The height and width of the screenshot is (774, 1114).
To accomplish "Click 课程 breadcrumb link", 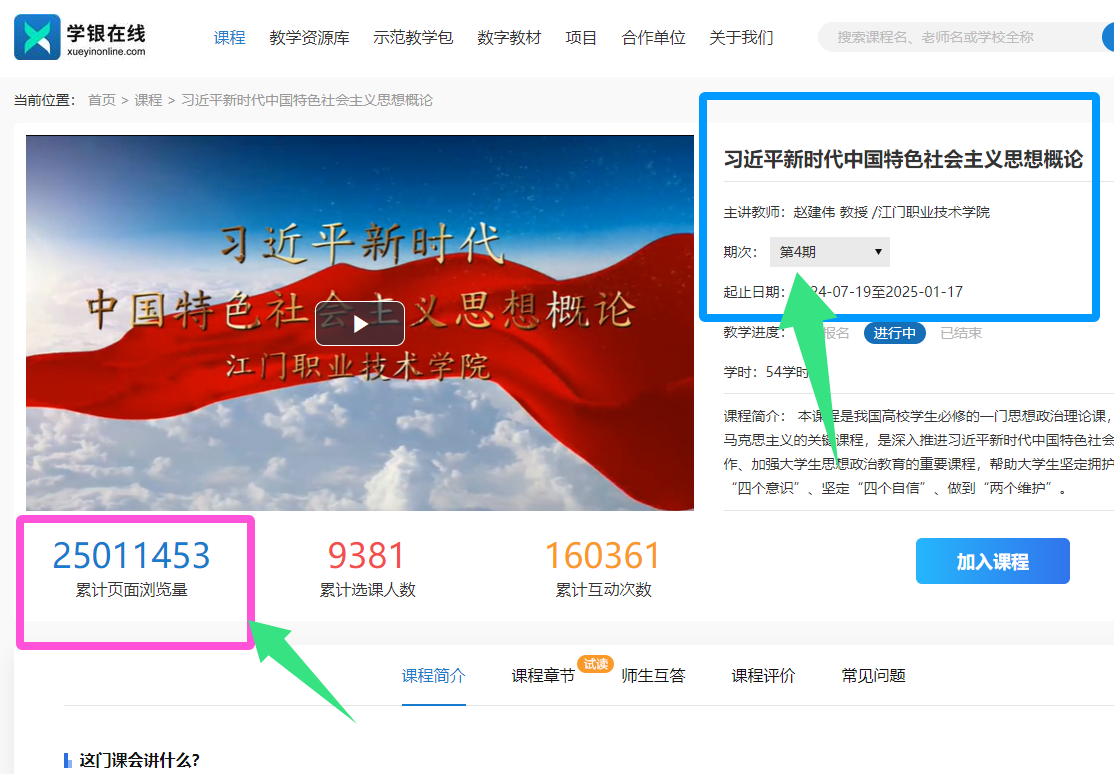I will [148, 100].
